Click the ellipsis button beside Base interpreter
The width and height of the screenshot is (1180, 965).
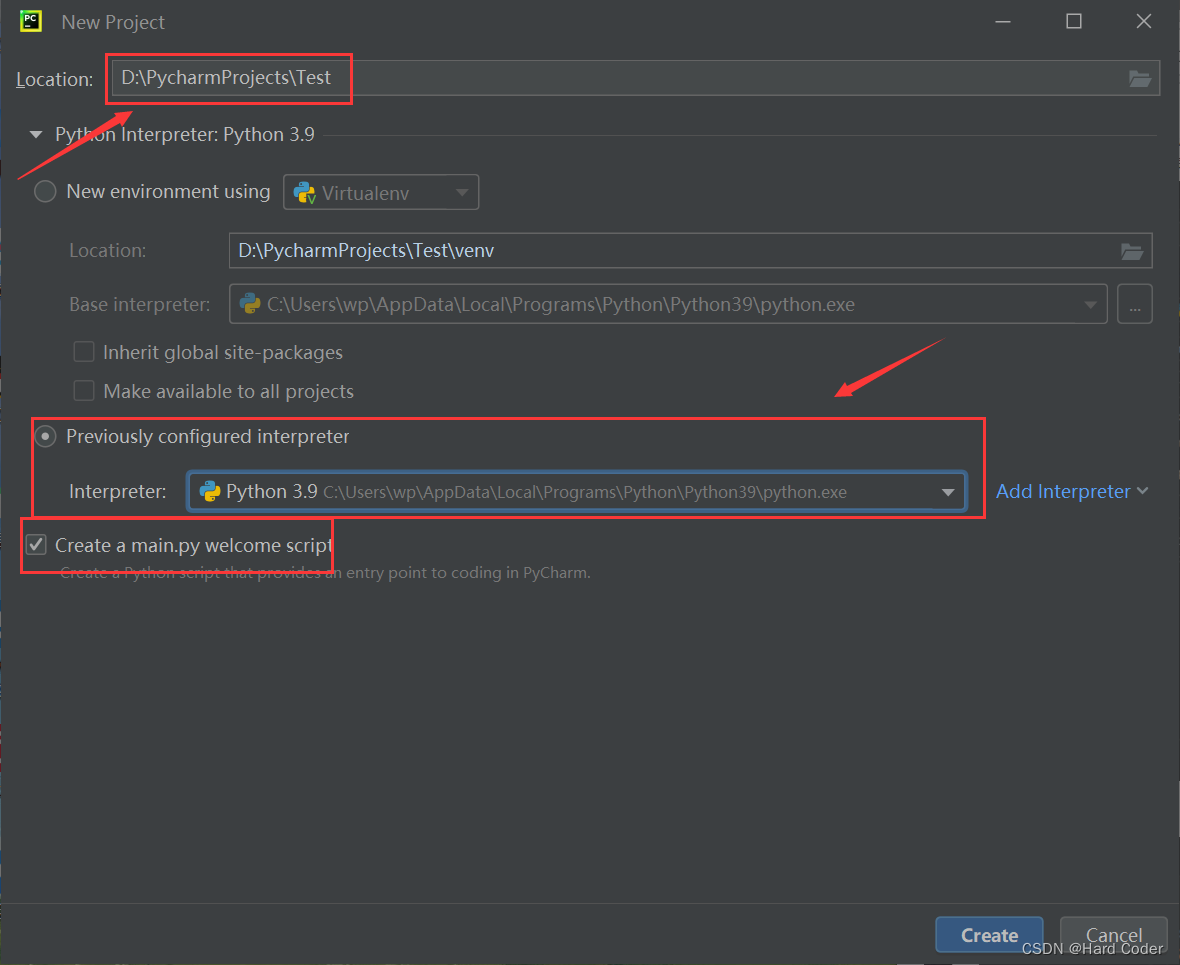coord(1135,304)
